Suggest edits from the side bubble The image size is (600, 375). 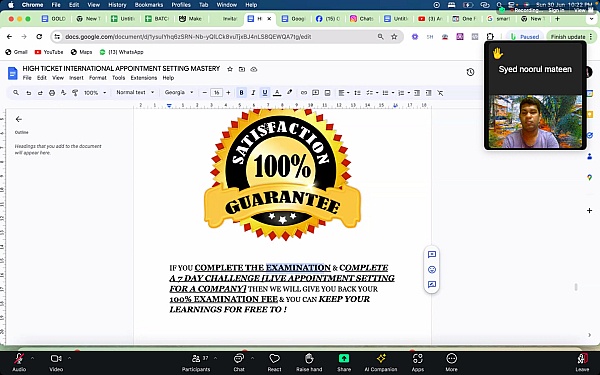(x=432, y=284)
